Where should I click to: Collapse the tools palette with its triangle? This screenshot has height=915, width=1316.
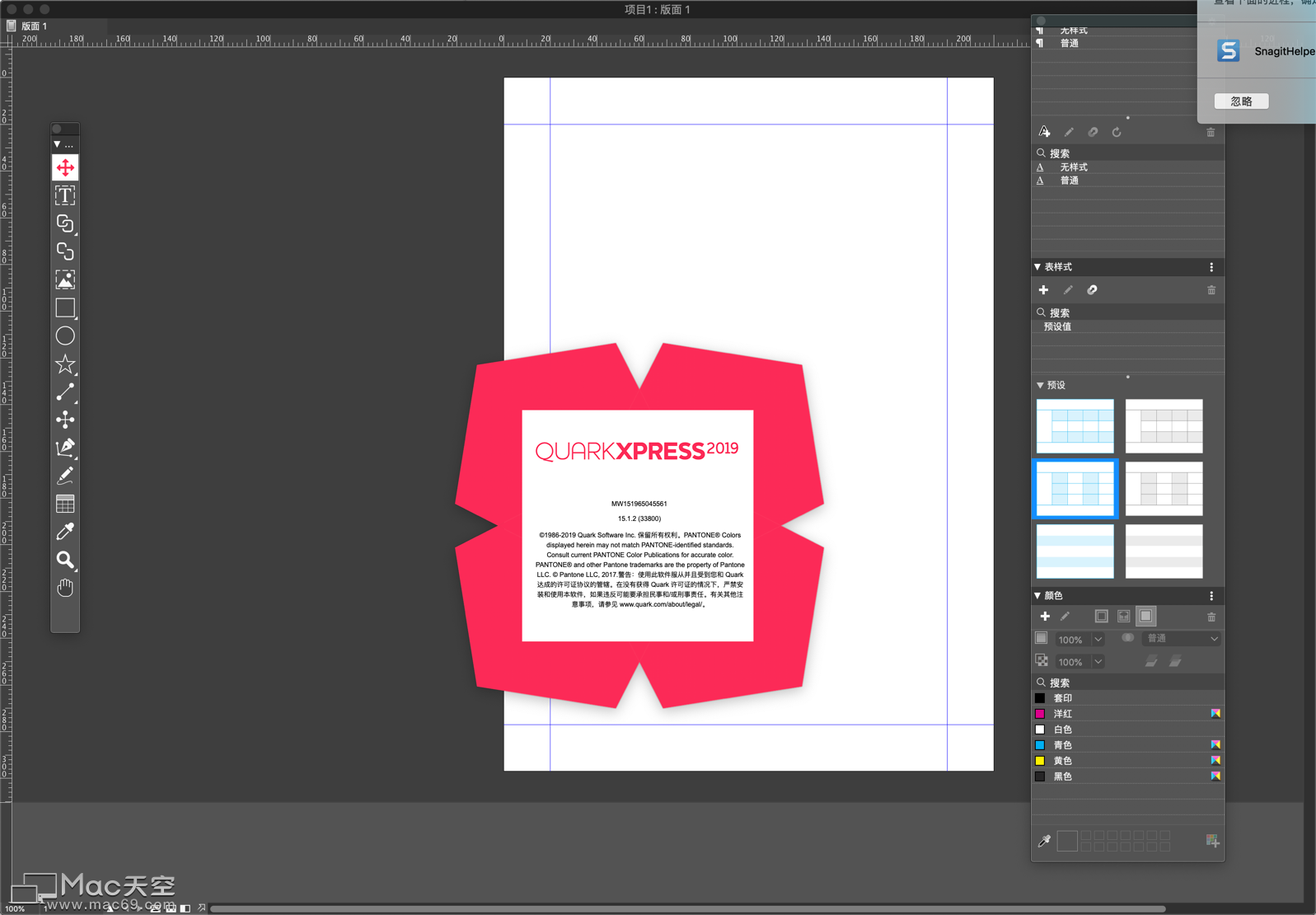pos(57,144)
